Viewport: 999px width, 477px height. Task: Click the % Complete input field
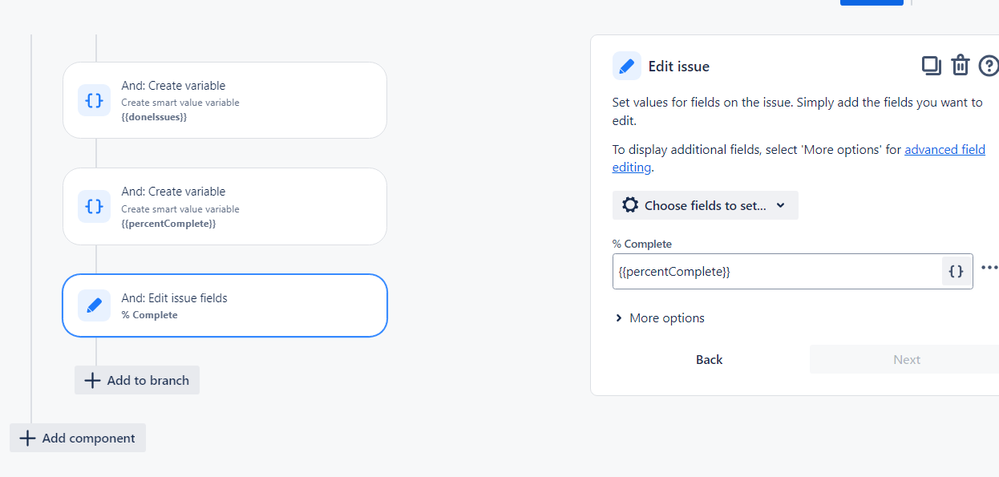click(x=777, y=271)
